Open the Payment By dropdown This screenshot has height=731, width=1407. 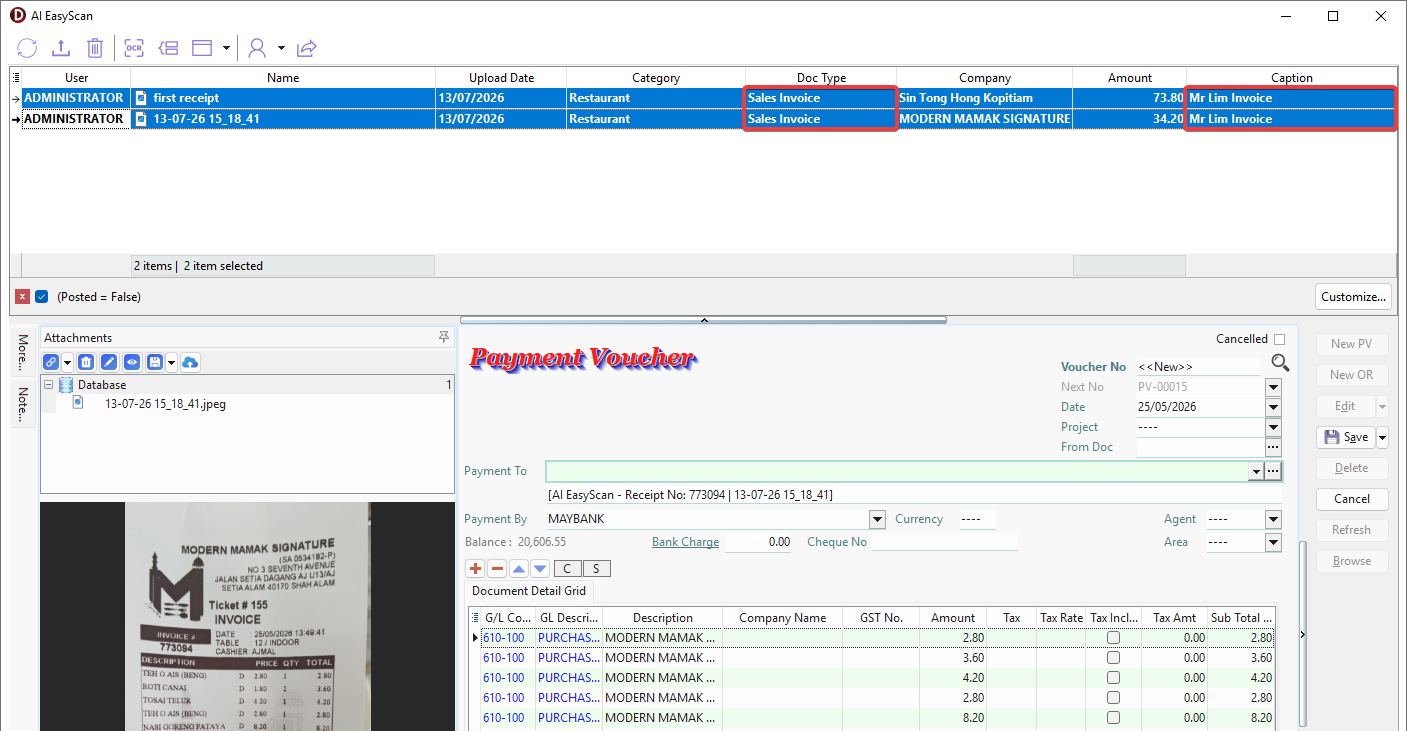877,519
